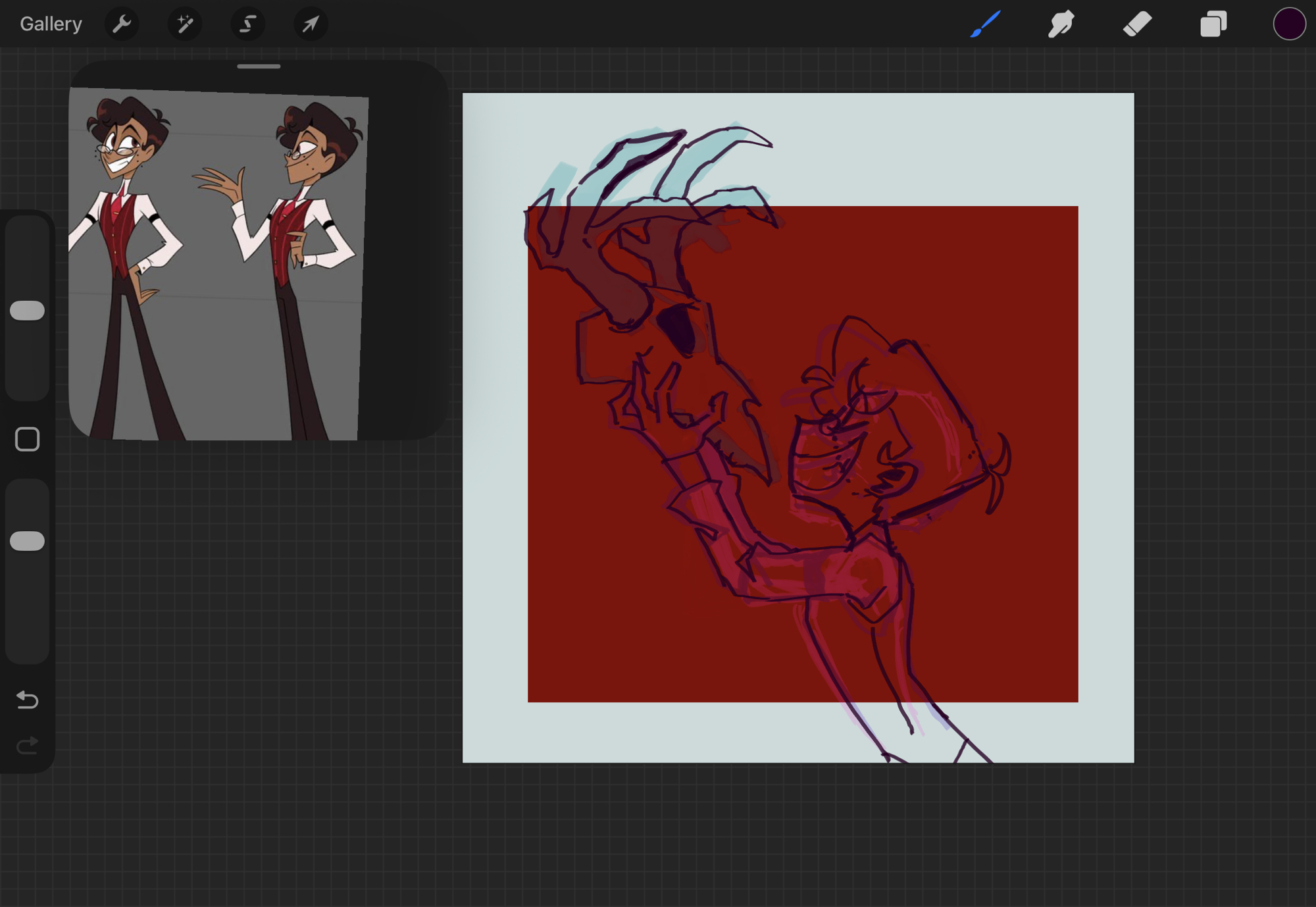Open the Gallery view
This screenshot has width=1316, height=907.
pyautogui.click(x=51, y=24)
